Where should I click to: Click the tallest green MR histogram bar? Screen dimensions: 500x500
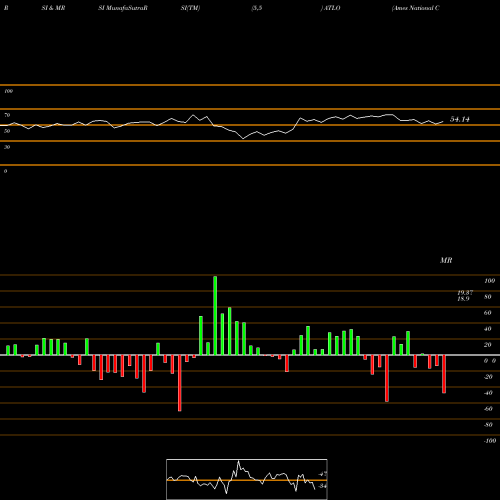click(x=215, y=315)
